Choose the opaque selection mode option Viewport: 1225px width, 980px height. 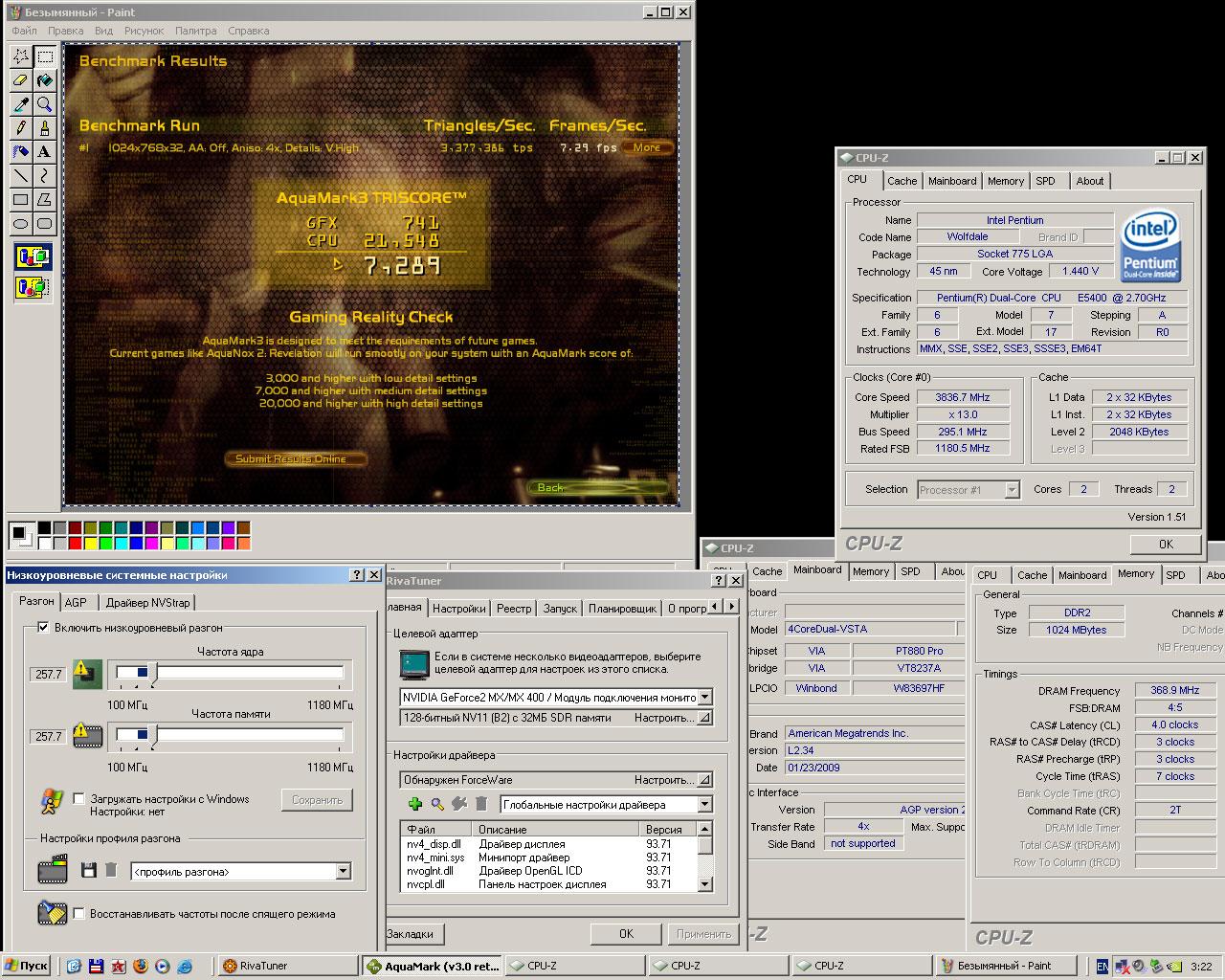33,256
